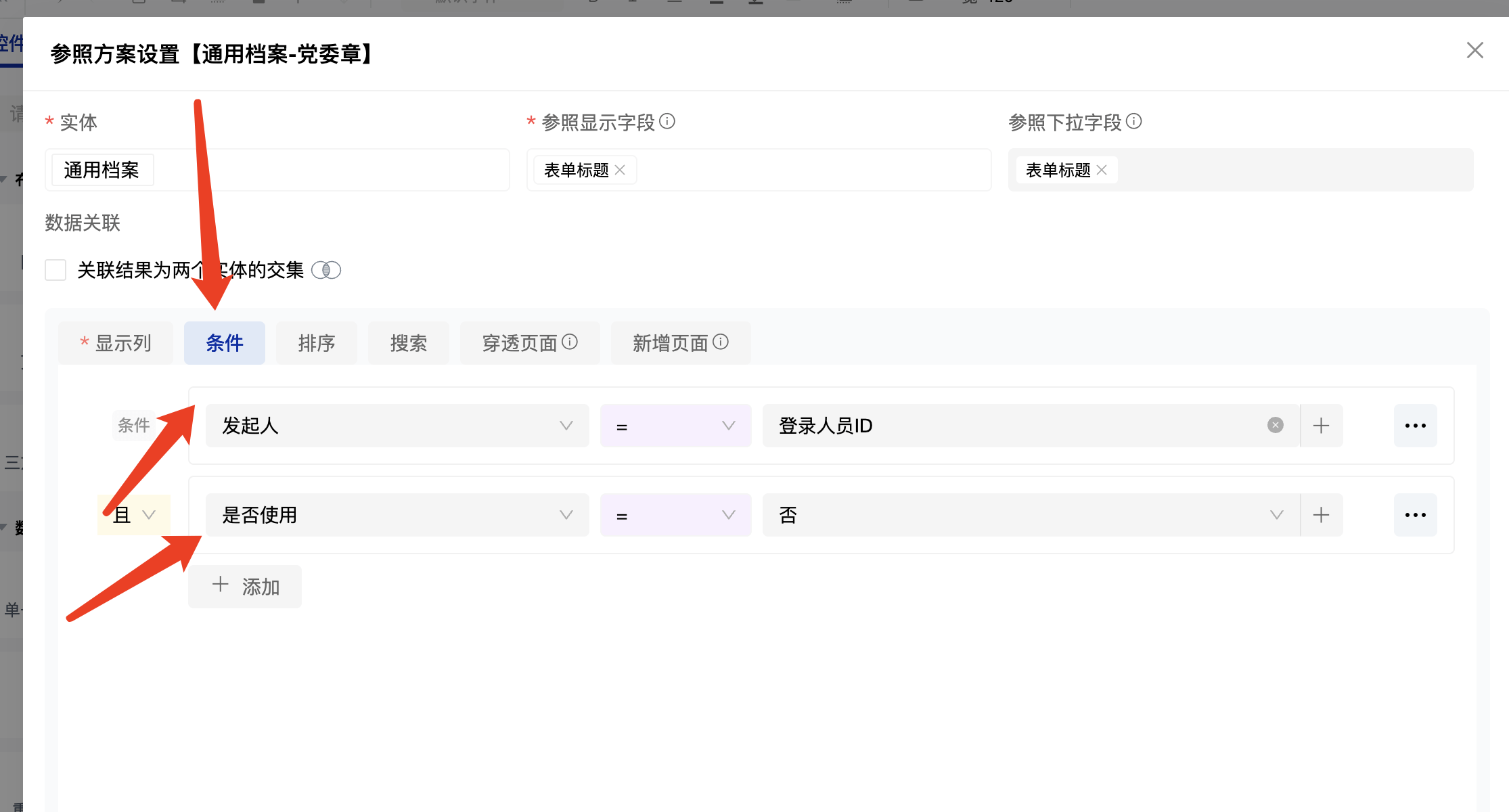This screenshot has height=812, width=1509.
Task: Enable 关联结果为两个实体的交集 checkbox
Action: [x=55, y=270]
